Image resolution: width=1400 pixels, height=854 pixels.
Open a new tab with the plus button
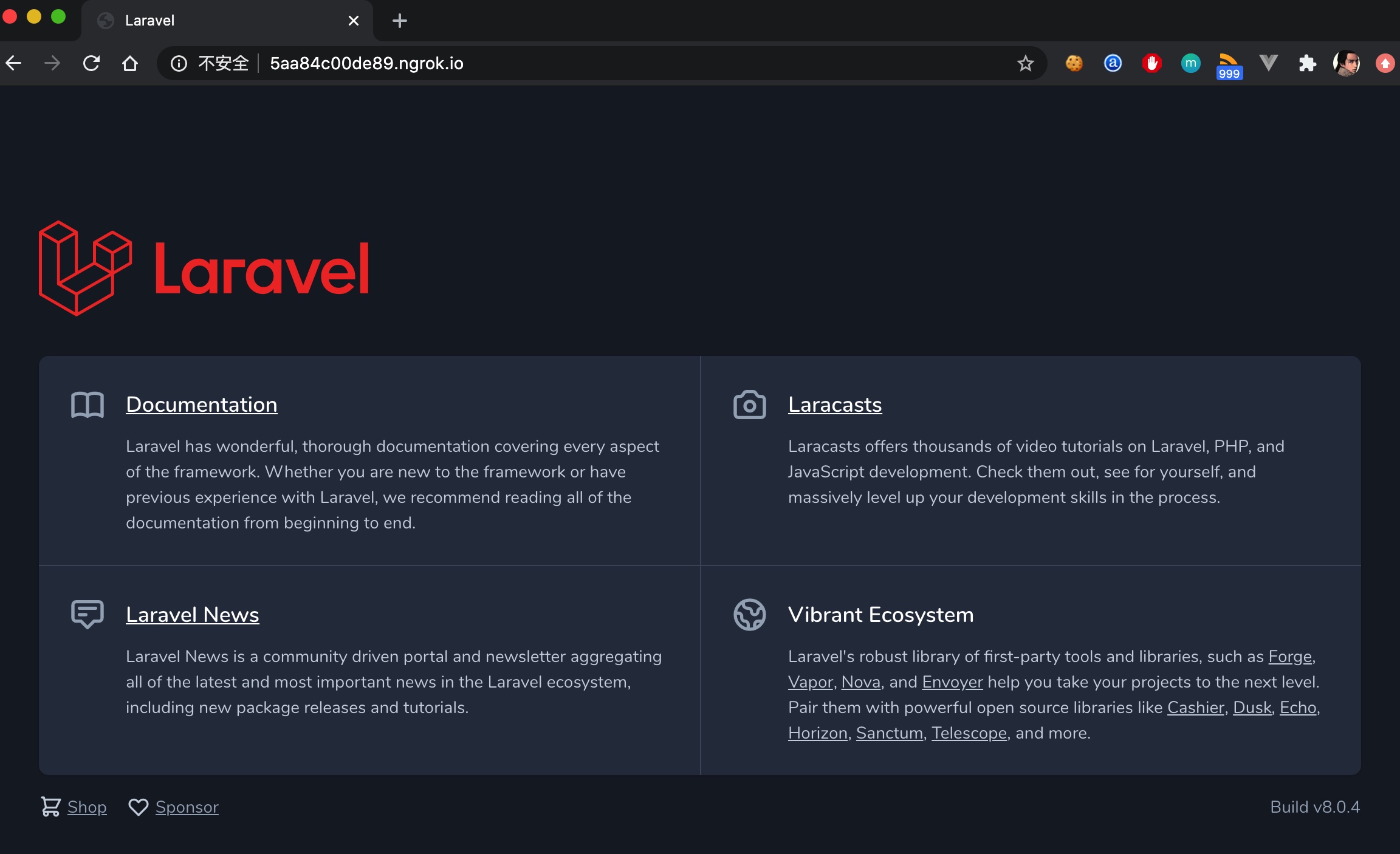400,21
